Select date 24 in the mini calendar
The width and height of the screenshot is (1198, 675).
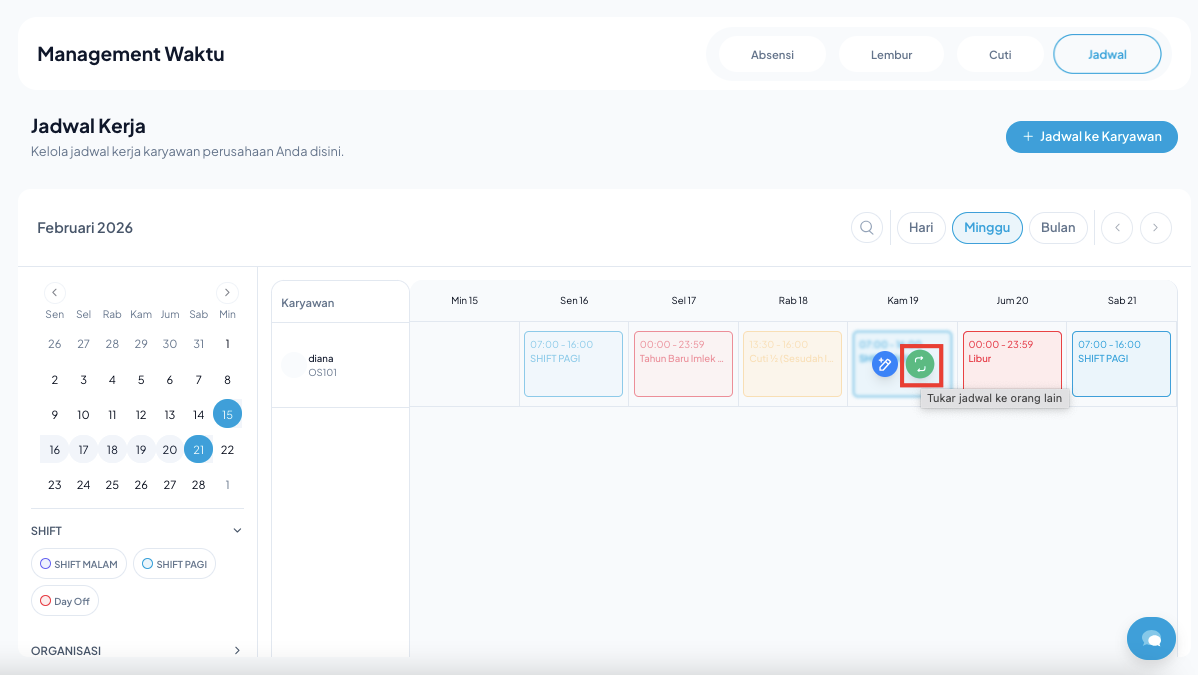[x=84, y=485]
